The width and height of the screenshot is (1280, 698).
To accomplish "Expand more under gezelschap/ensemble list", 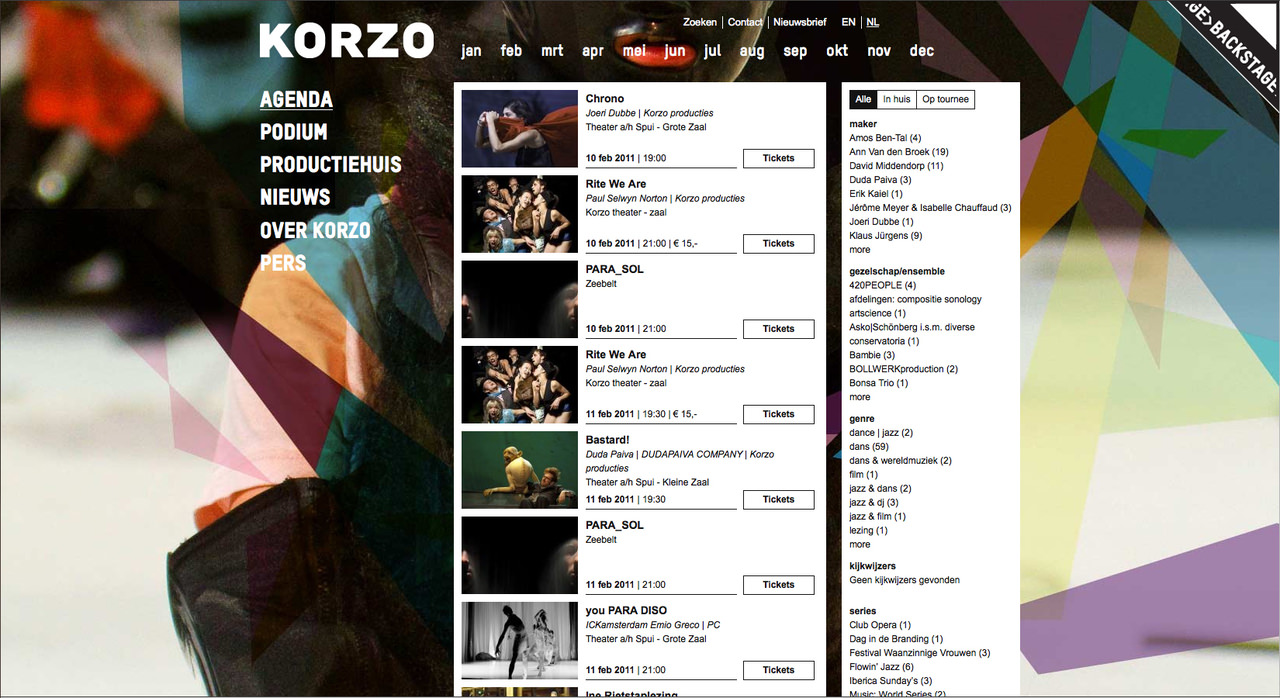I will coord(860,397).
